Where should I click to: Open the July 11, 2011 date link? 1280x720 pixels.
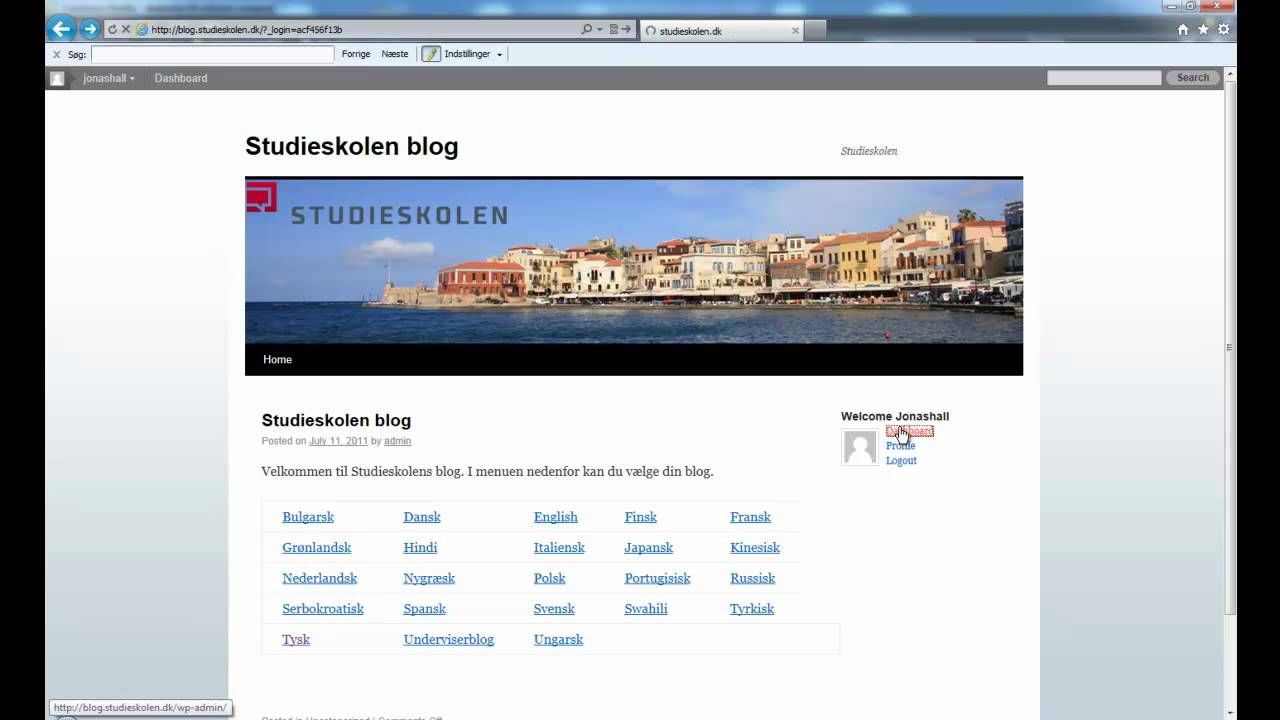[338, 441]
